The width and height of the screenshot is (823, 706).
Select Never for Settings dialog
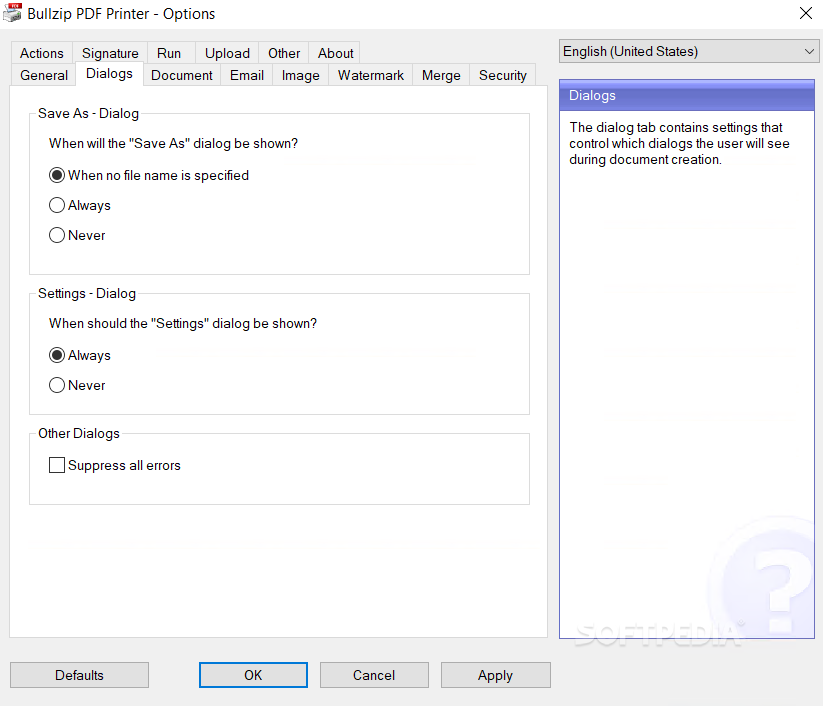77,385
